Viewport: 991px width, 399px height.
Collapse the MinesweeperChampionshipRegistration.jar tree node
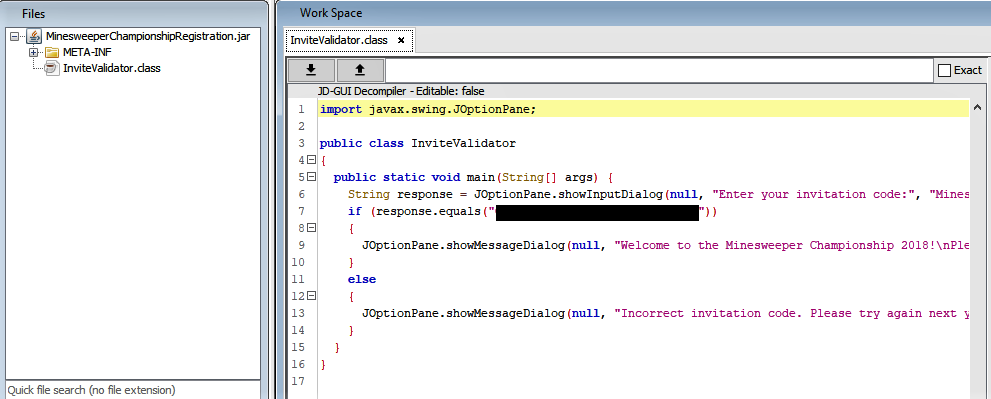(x=15, y=37)
